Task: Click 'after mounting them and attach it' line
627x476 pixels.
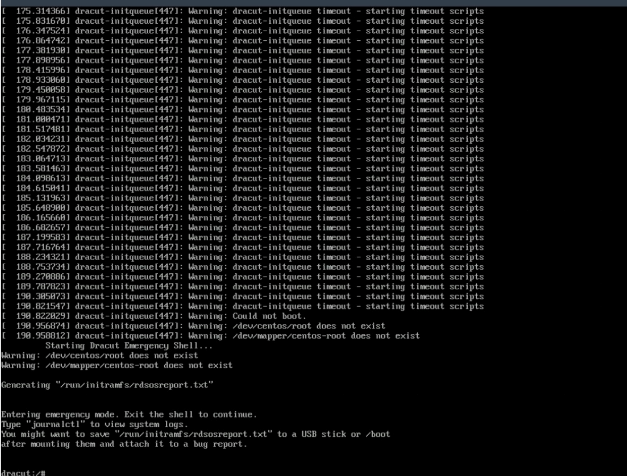Action: pos(124,444)
